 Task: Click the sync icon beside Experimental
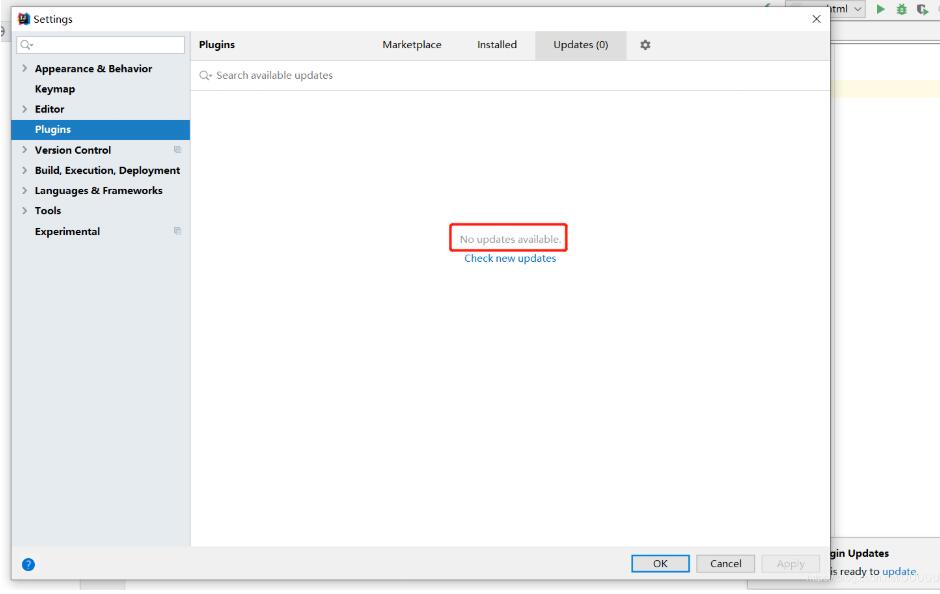click(177, 231)
